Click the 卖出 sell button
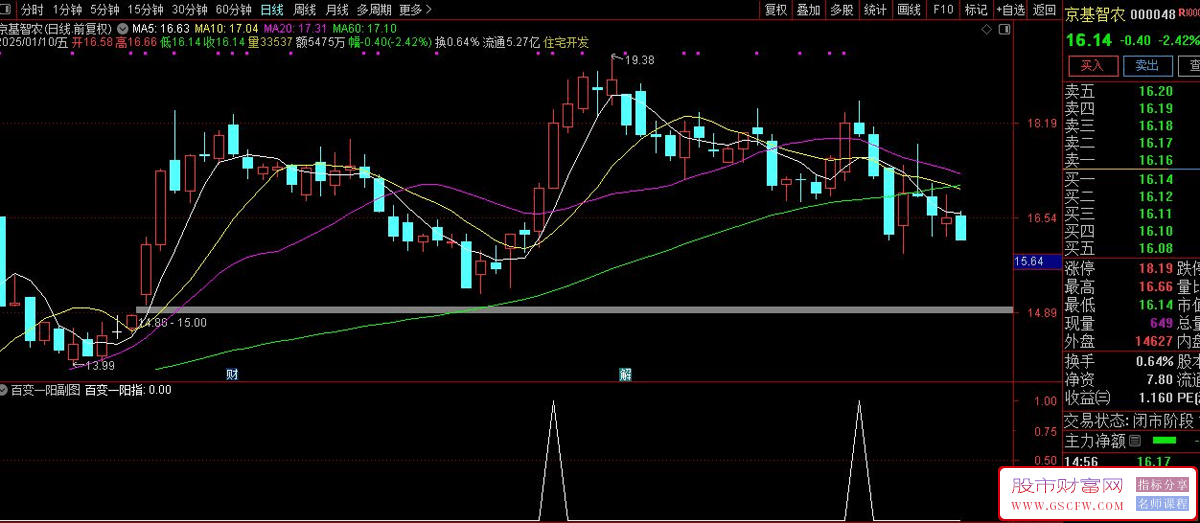 click(1147, 66)
